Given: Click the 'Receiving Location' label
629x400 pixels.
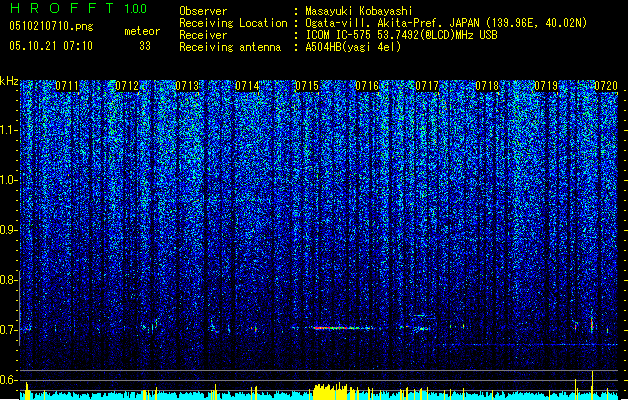Looking at the screenshot, I should (x=233, y=23).
